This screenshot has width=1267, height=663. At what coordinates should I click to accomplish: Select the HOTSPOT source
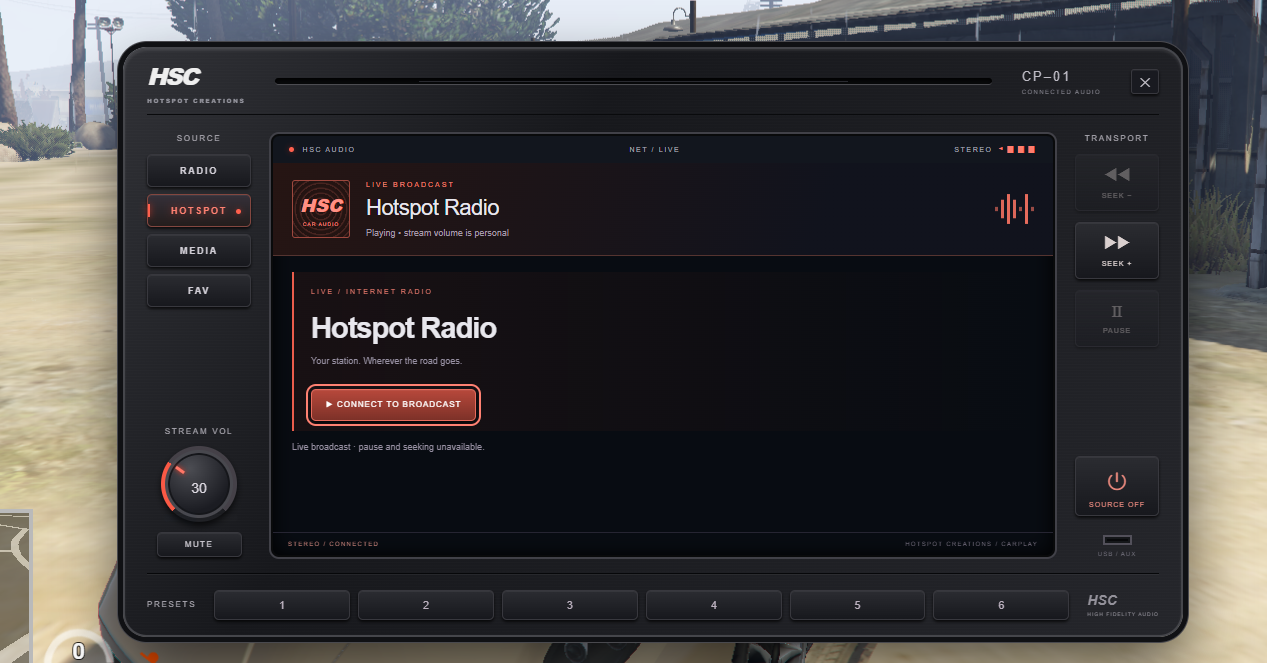tap(198, 211)
